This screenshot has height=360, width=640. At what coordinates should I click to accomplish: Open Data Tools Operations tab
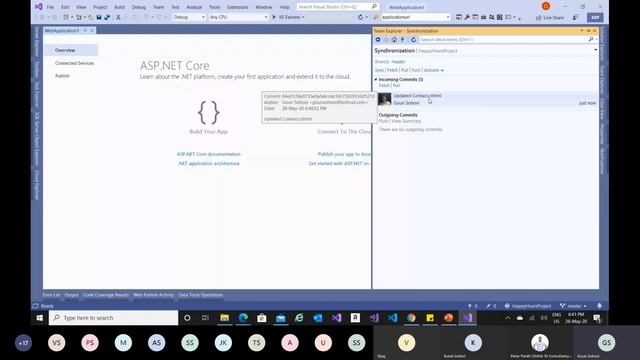(200, 295)
